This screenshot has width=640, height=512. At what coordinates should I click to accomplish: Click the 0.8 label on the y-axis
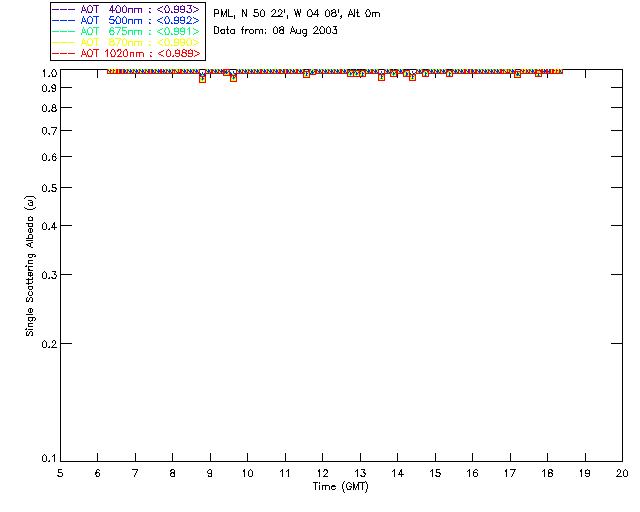[x=49, y=109]
